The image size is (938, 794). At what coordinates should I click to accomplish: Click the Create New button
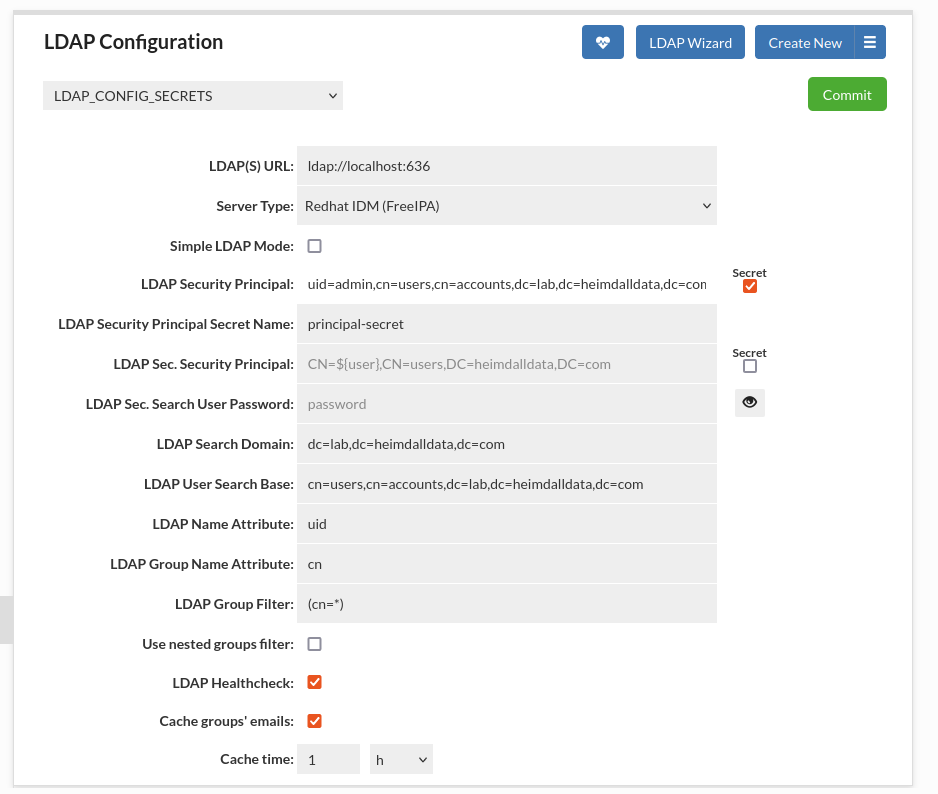pos(805,42)
